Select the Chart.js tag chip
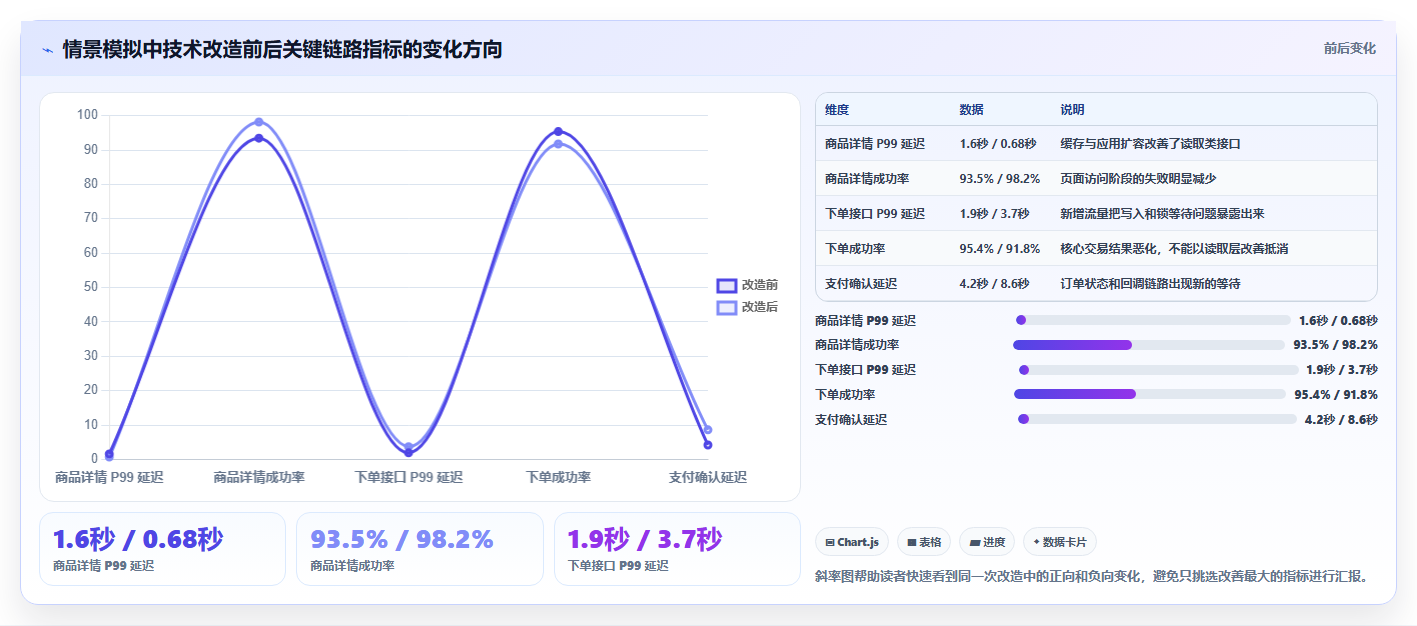 point(852,542)
